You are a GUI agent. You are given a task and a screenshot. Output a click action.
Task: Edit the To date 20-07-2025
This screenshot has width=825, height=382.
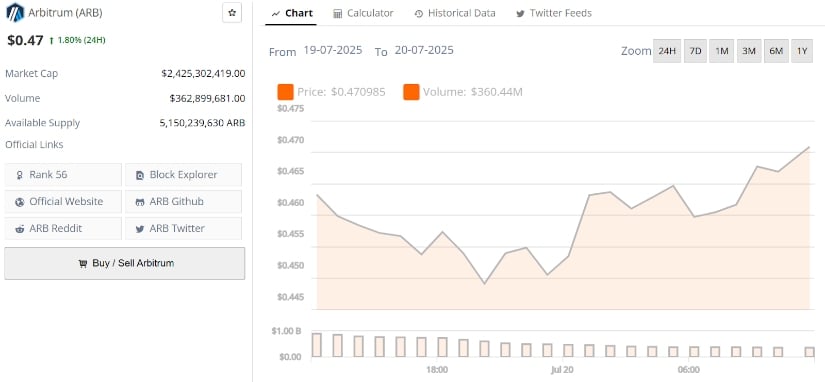tap(424, 51)
